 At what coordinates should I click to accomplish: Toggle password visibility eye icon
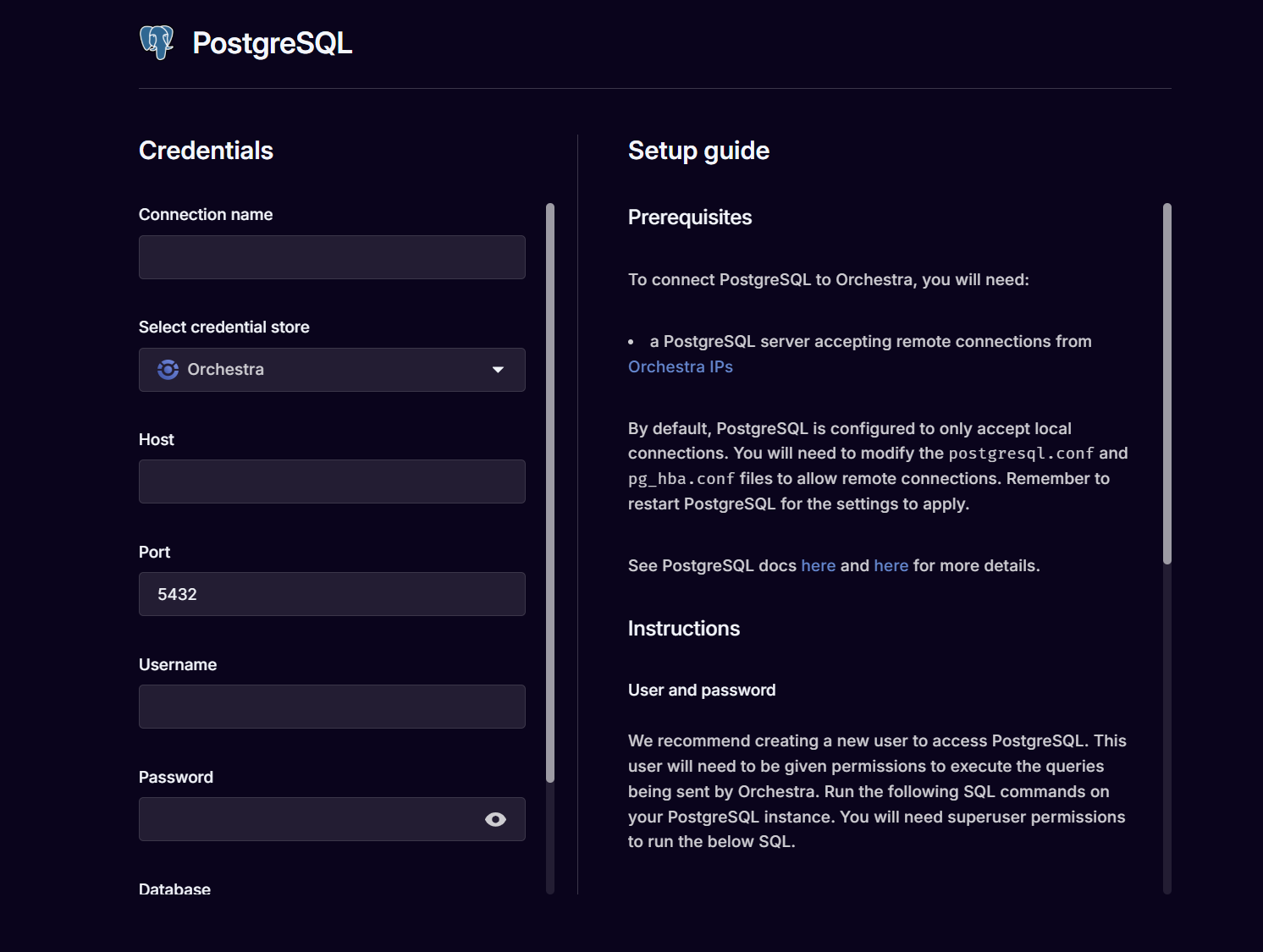[x=496, y=819]
